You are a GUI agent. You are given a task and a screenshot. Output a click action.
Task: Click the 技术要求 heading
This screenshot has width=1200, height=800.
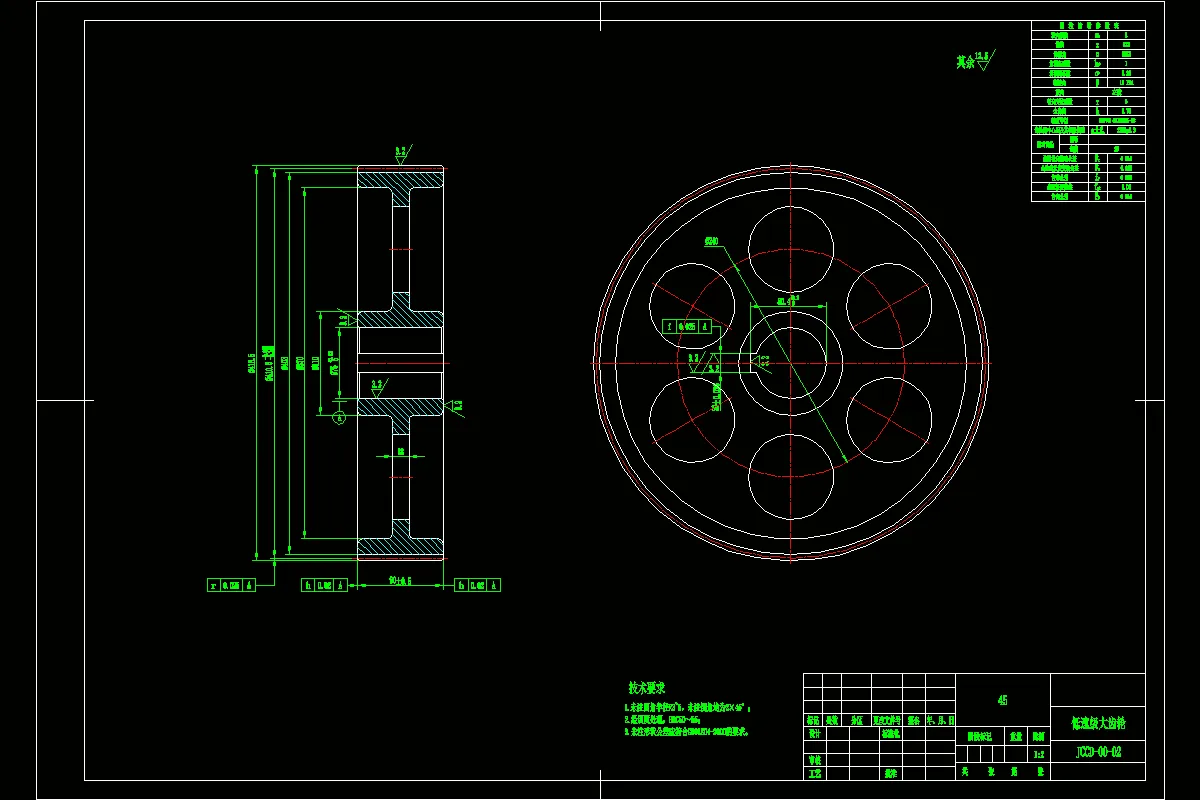[x=646, y=688]
